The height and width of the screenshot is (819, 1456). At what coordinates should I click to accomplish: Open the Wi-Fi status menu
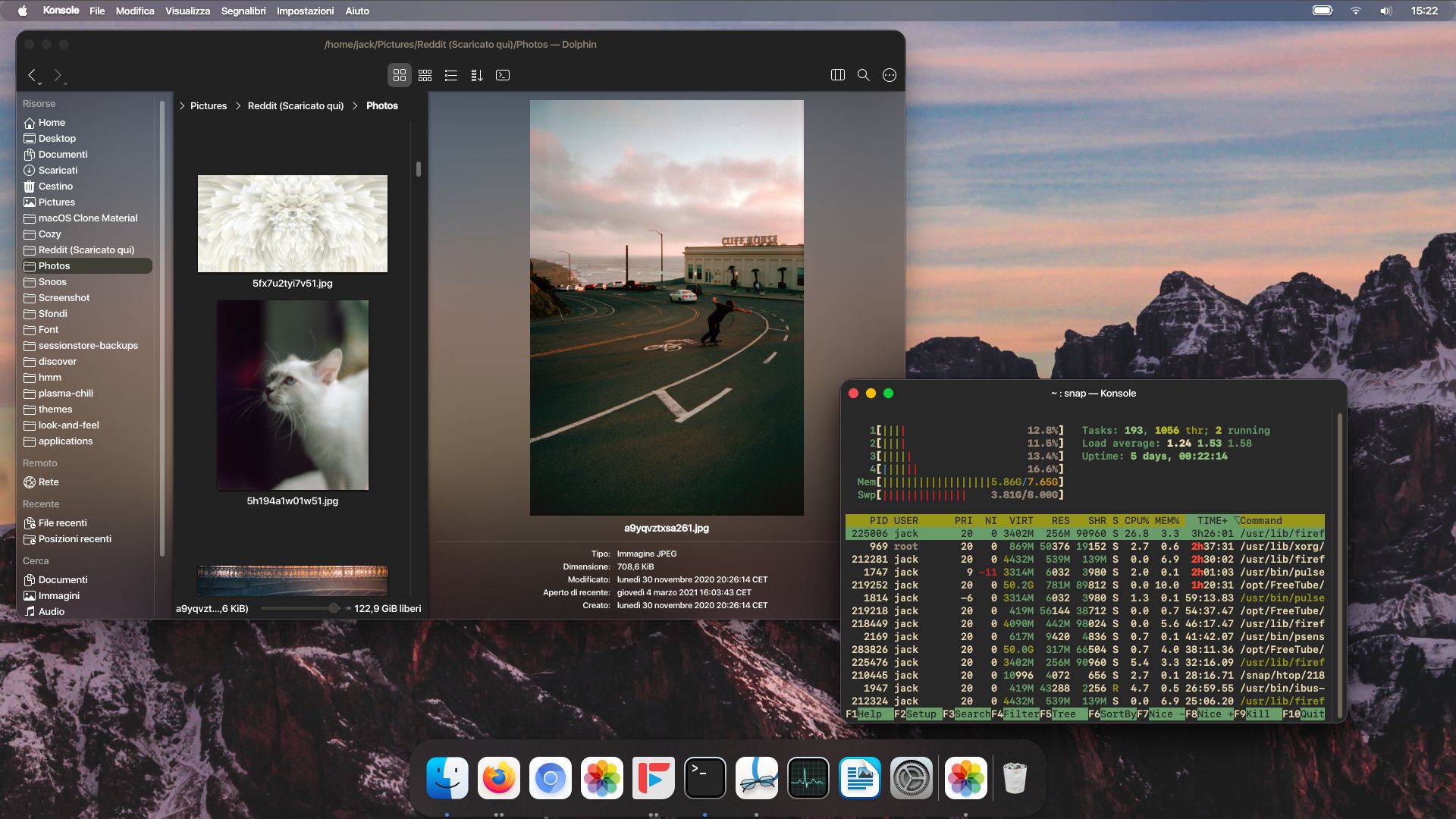tap(1355, 11)
